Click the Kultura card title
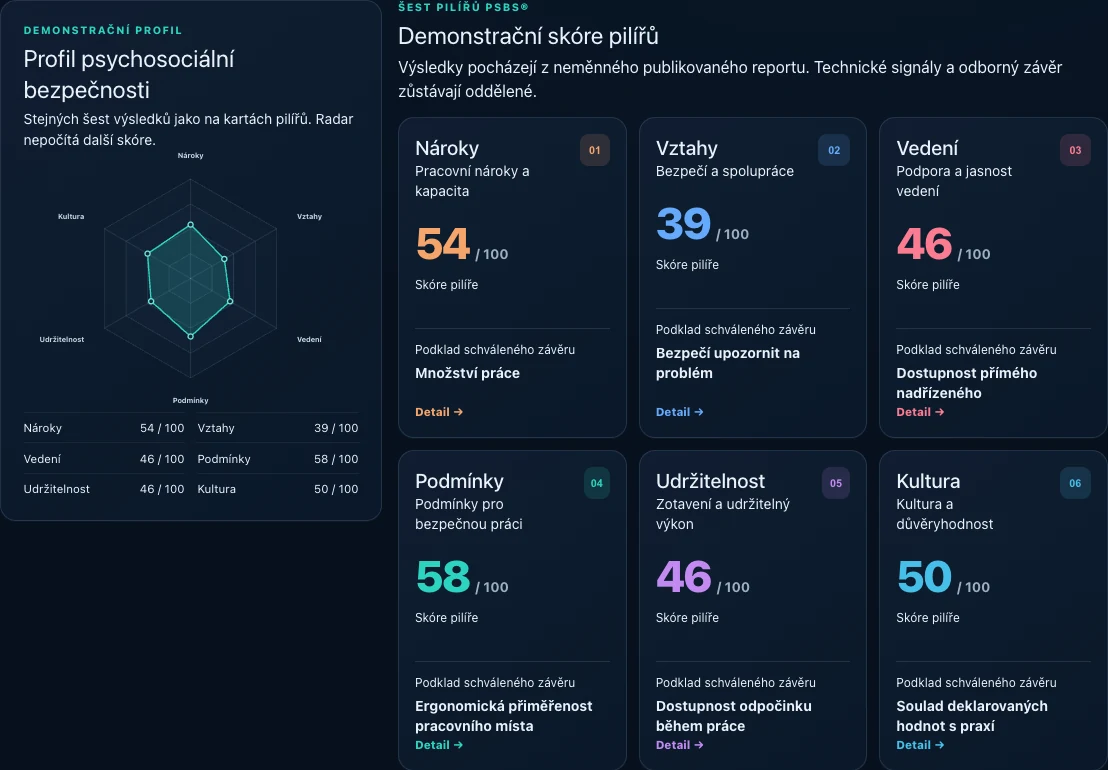Screen dimensions: 1108x770 click(928, 481)
